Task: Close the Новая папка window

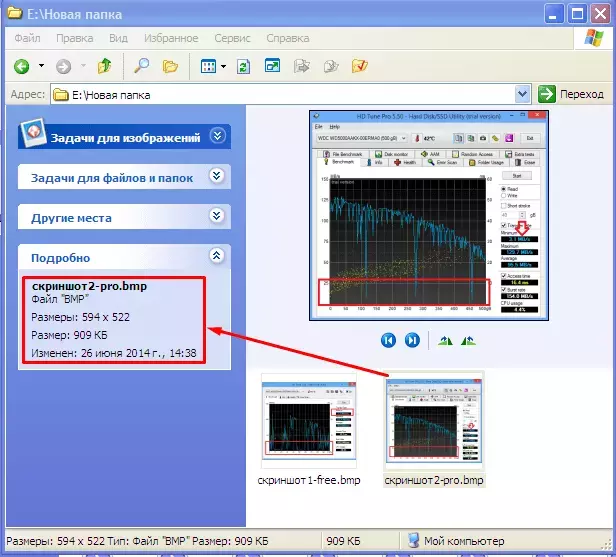Action: click(x=601, y=14)
